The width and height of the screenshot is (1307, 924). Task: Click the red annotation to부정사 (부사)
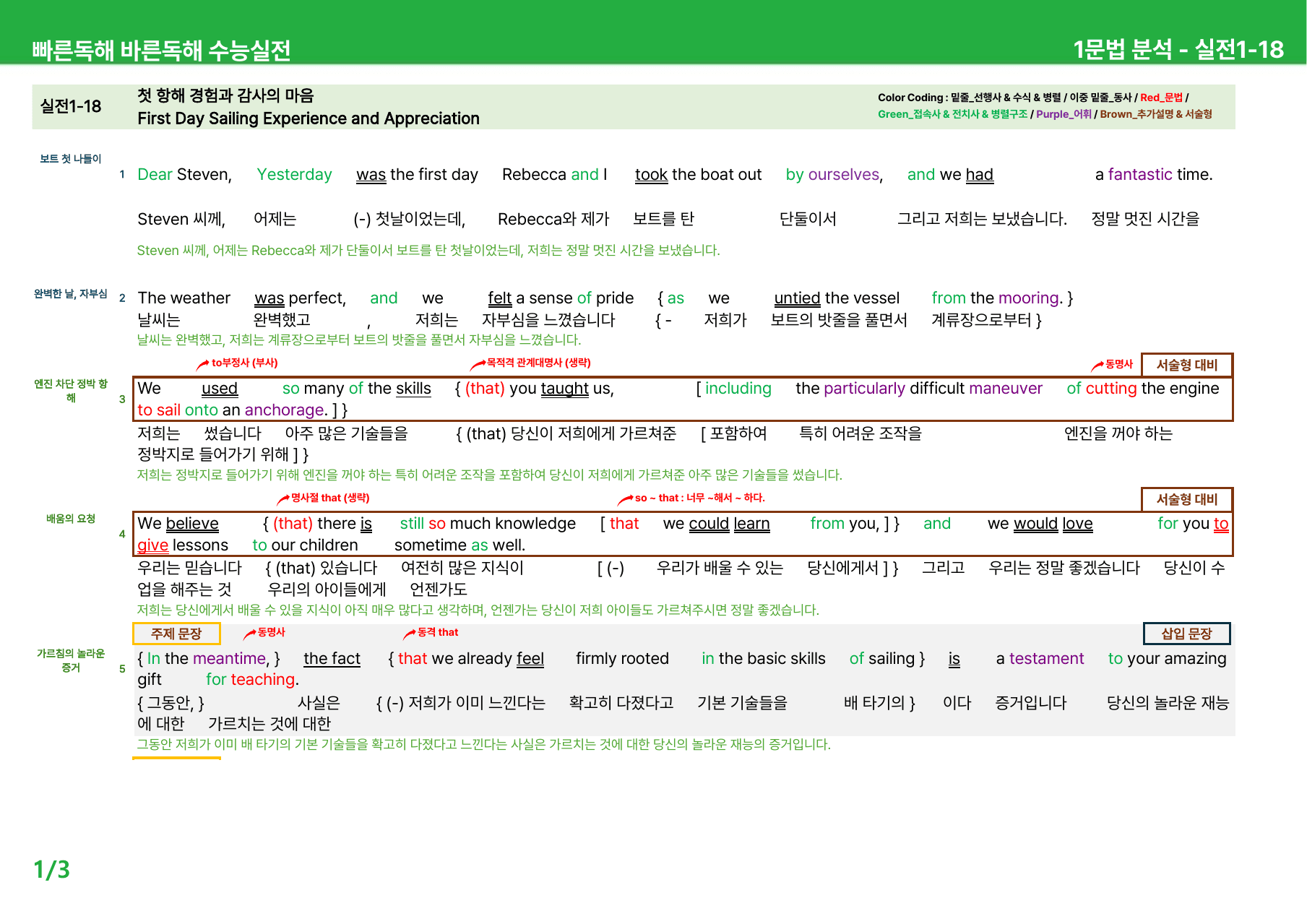click(244, 363)
